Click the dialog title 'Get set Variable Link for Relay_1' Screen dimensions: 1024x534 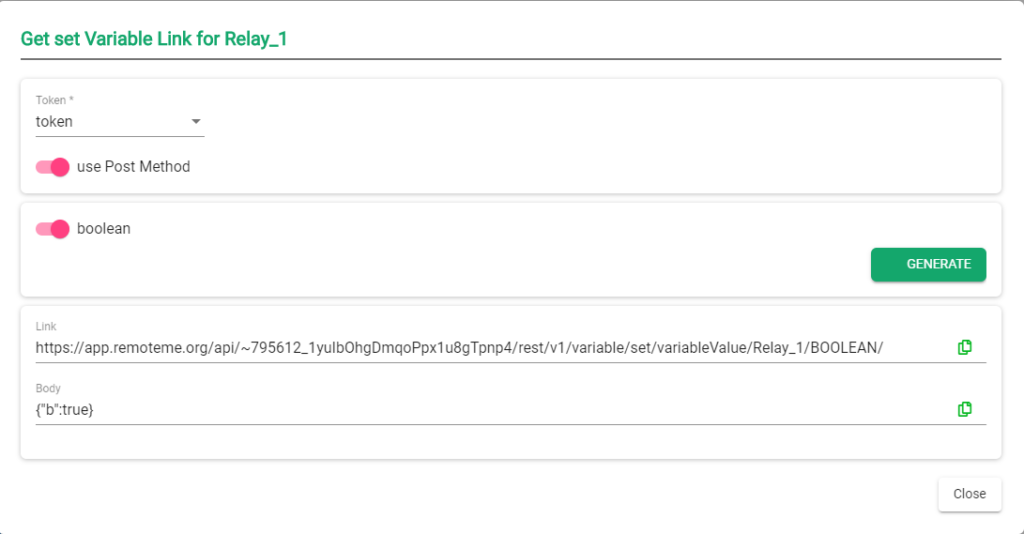tap(154, 40)
